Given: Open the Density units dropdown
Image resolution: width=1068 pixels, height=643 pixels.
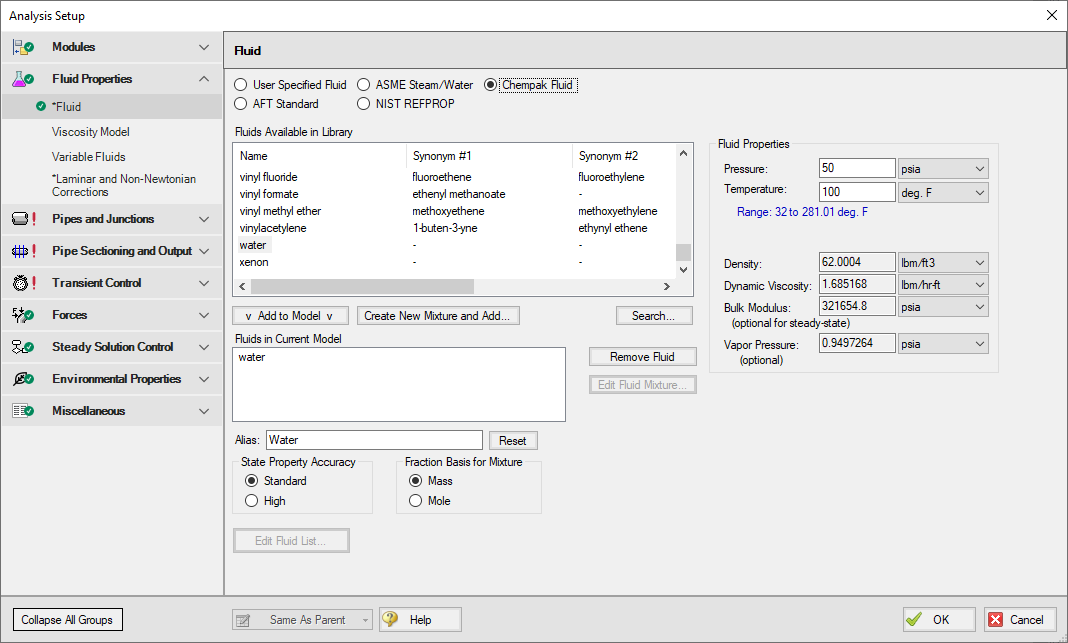Looking at the screenshot, I should tap(943, 263).
